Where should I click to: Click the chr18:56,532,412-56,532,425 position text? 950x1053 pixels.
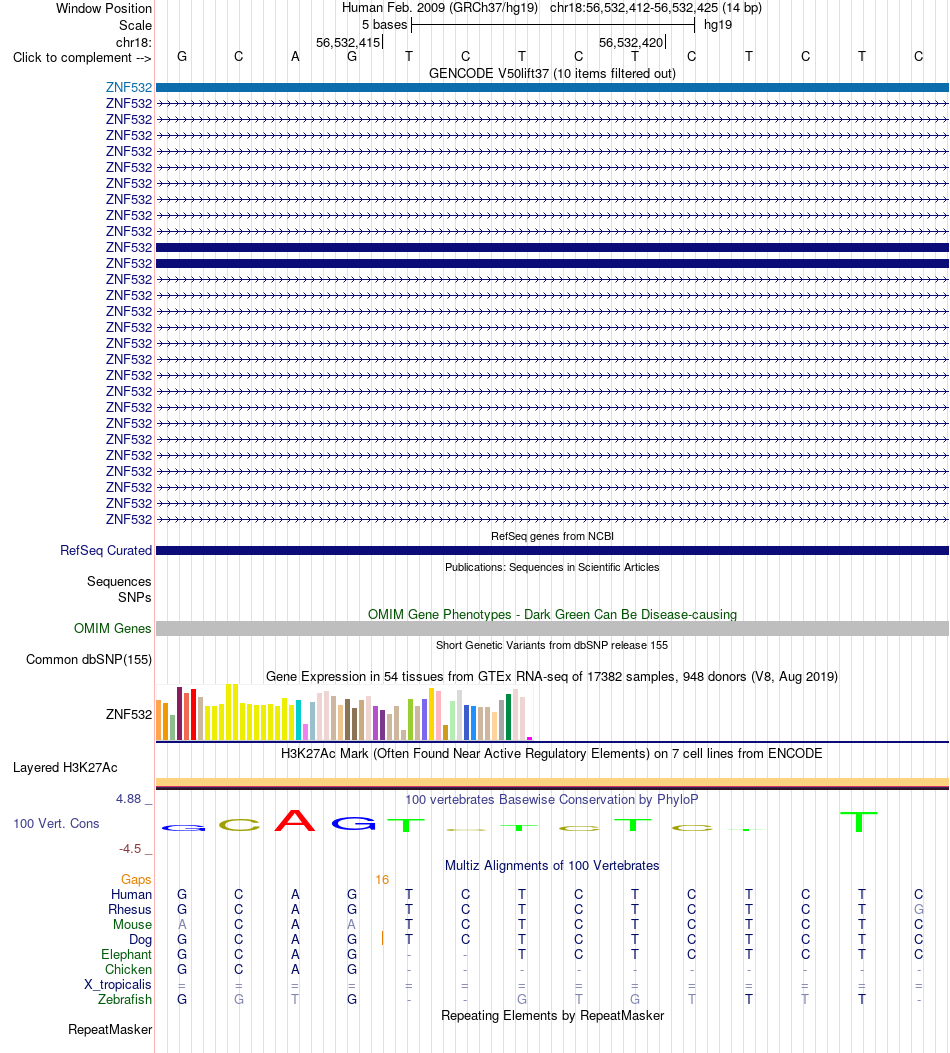click(656, 8)
